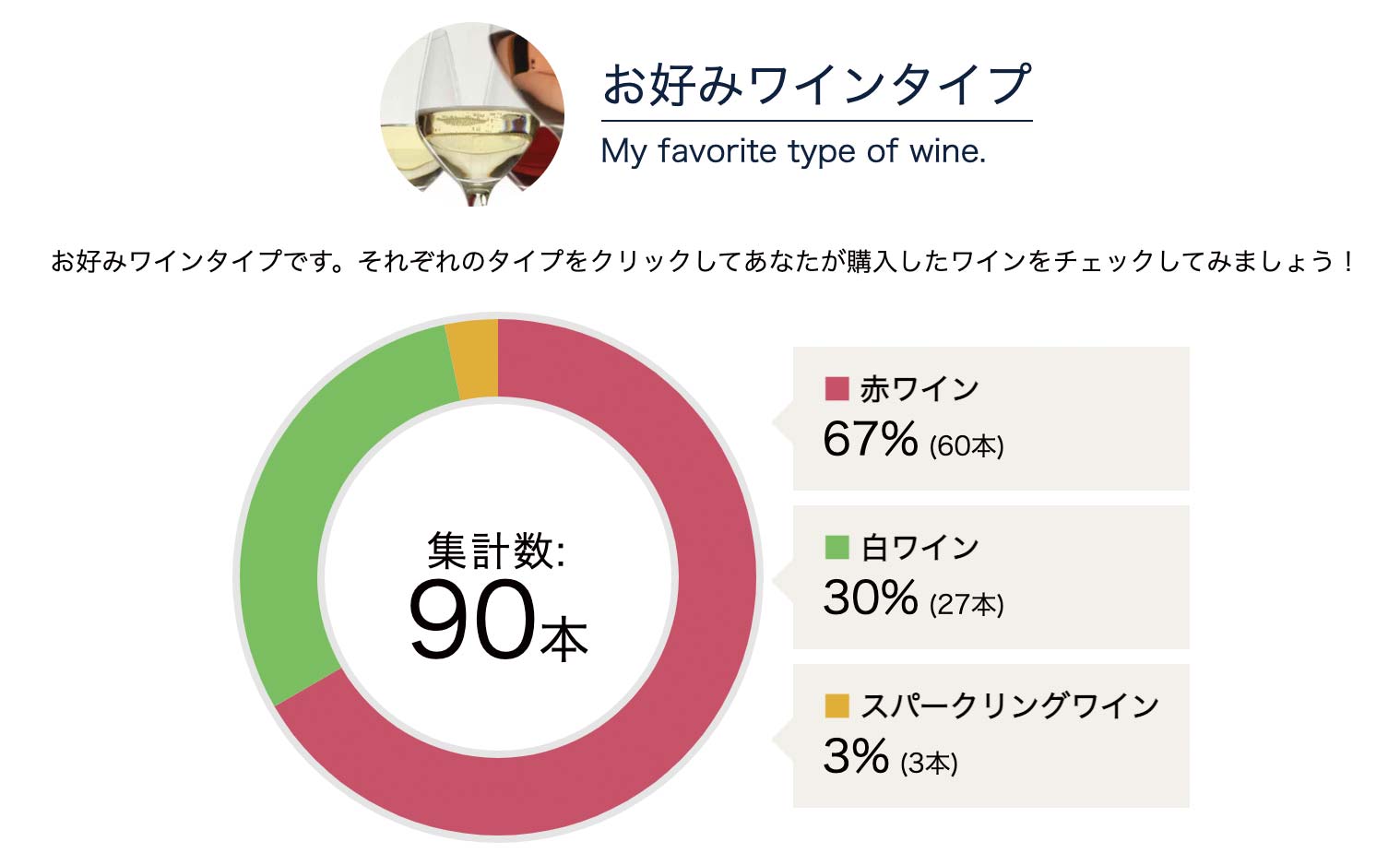Screen dimensions: 1400x865
Task: Click the red color swatch beside 赤ワイン
Action: (836, 388)
